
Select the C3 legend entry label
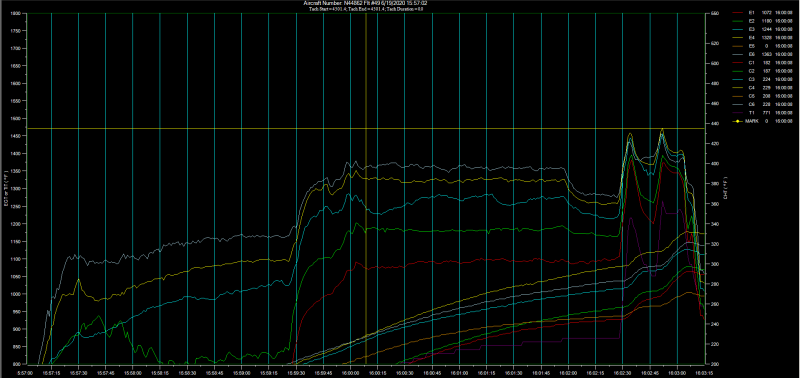(752, 80)
